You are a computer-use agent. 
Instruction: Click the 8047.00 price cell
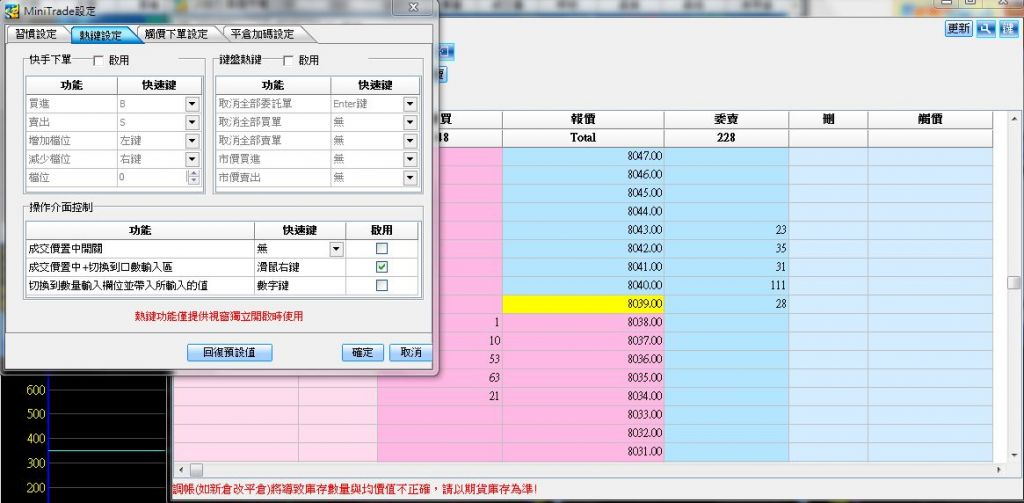[x=583, y=156]
